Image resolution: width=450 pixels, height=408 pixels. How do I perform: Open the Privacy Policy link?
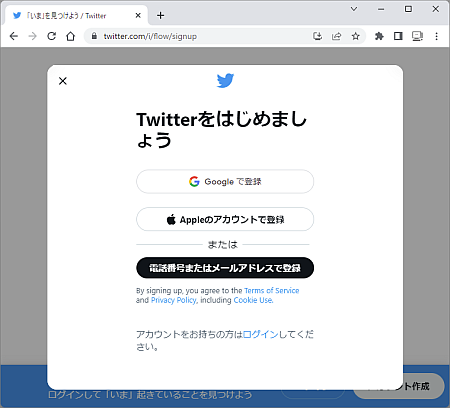pos(174,300)
